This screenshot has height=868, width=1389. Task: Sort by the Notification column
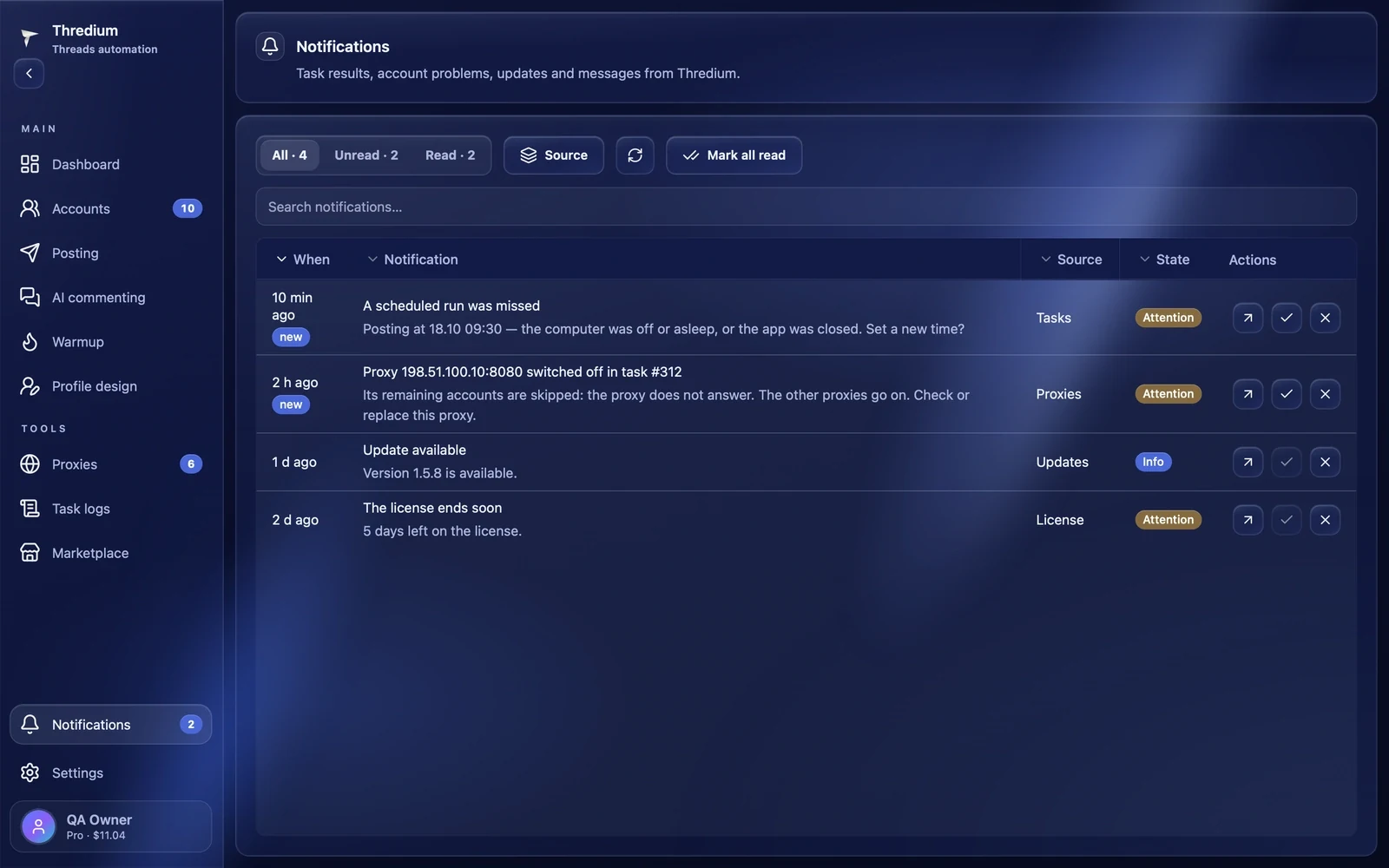click(412, 260)
